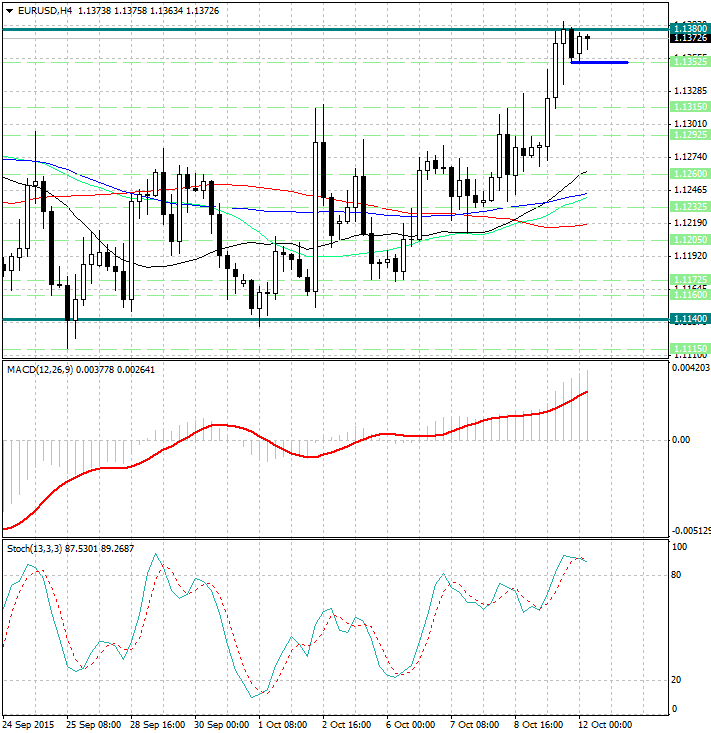Click the 1.12190 price scale value
The width and height of the screenshot is (711, 733).
coord(690,223)
